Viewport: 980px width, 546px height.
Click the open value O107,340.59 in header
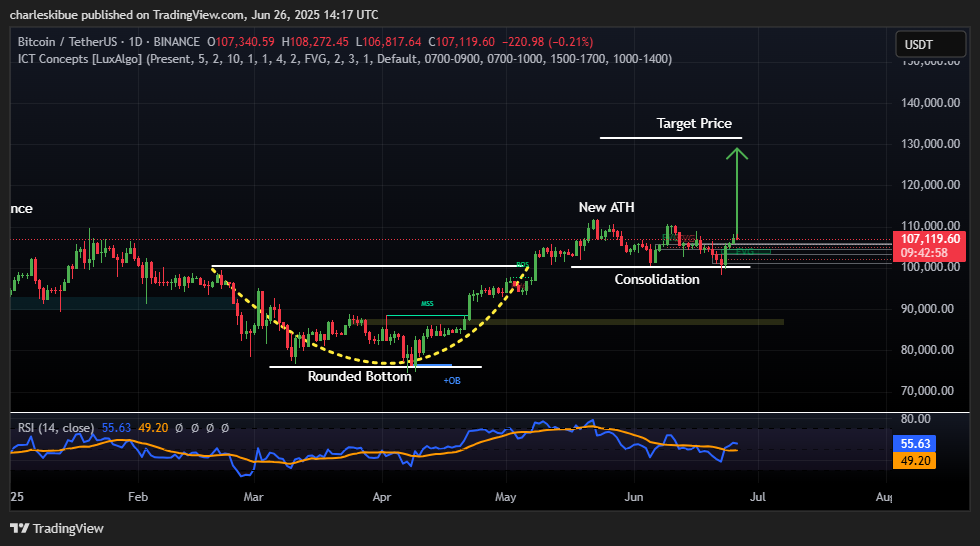241,42
